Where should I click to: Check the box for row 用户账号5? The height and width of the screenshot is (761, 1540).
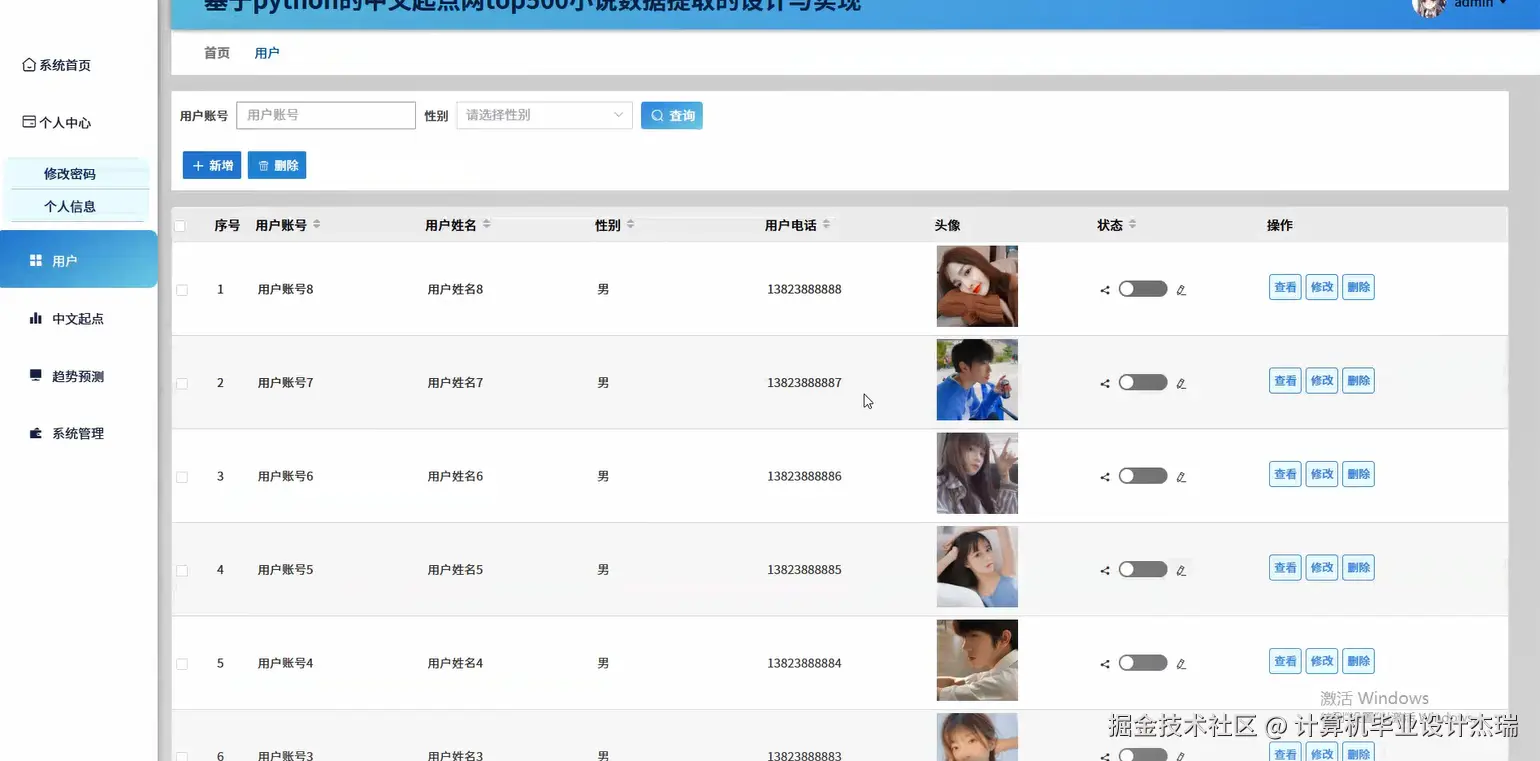point(182,570)
